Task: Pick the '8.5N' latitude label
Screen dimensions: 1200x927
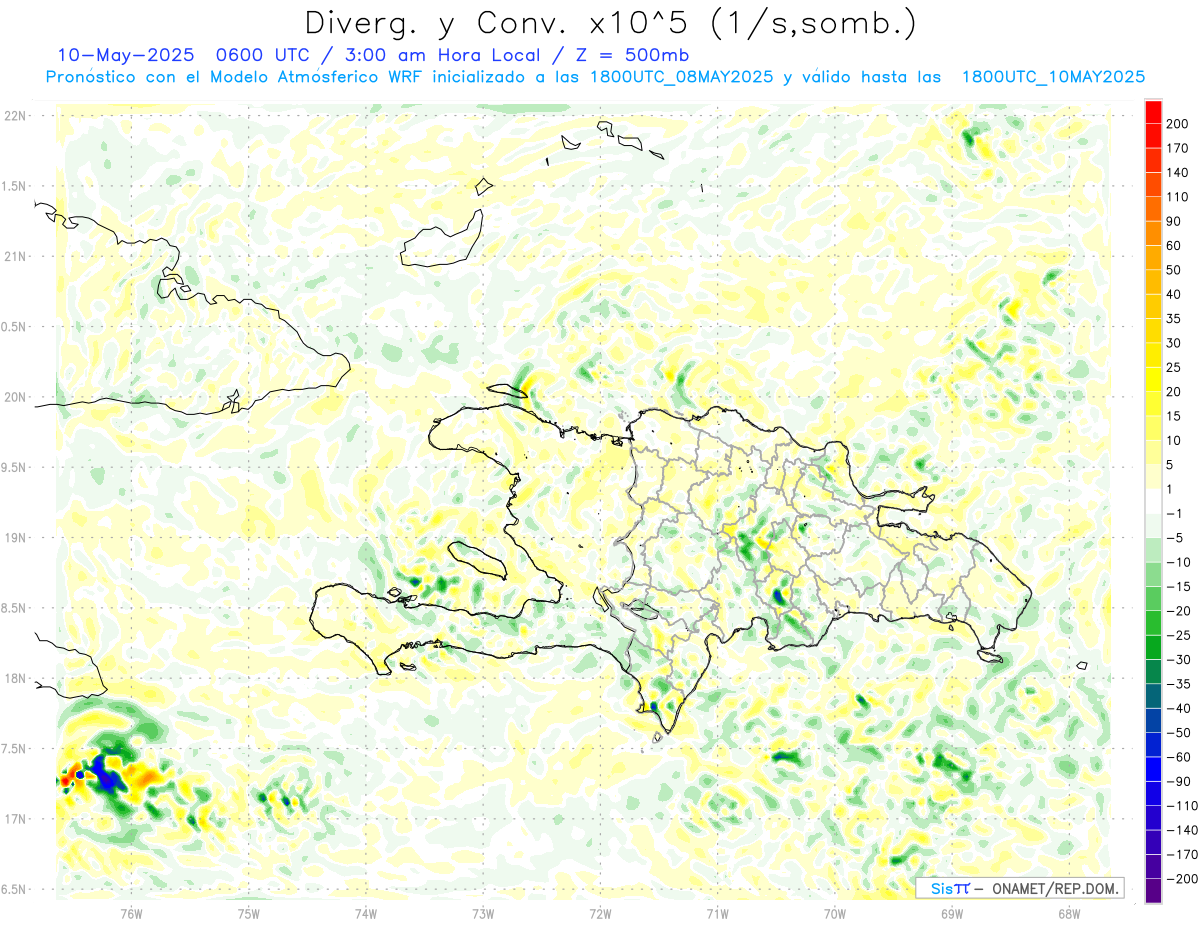Action: [x=13, y=608]
